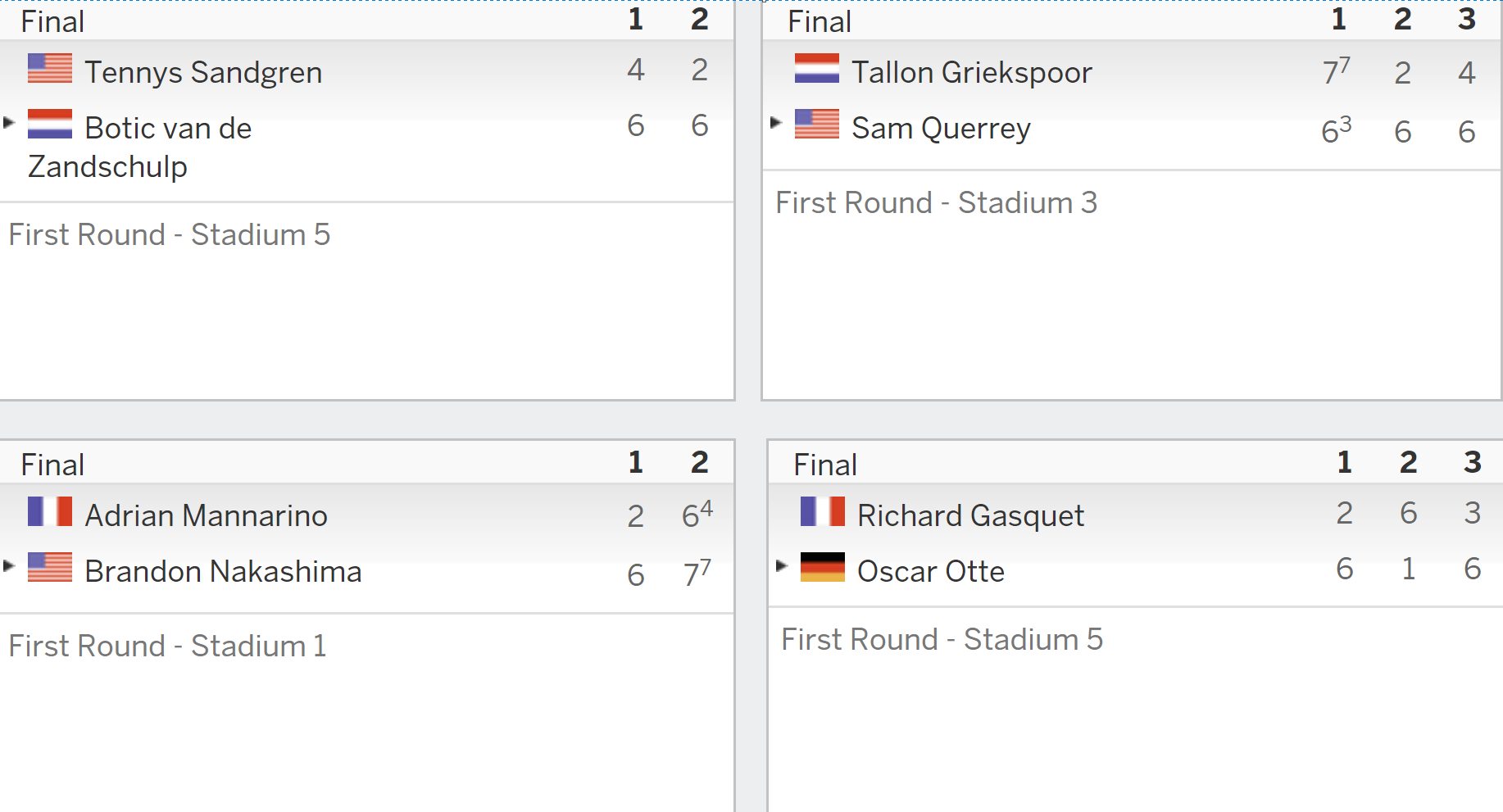This screenshot has width=1503, height=812.
Task: Open Adrian Mannarino player profile
Action: point(206,515)
